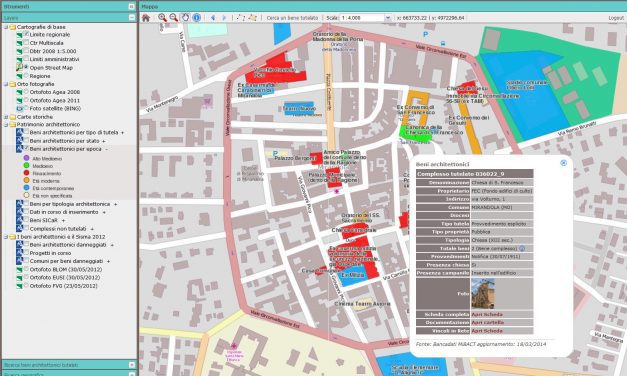Image resolution: width=627 pixels, height=376 pixels.
Task: Close the Beni architettonici popup
Action: [x=563, y=163]
